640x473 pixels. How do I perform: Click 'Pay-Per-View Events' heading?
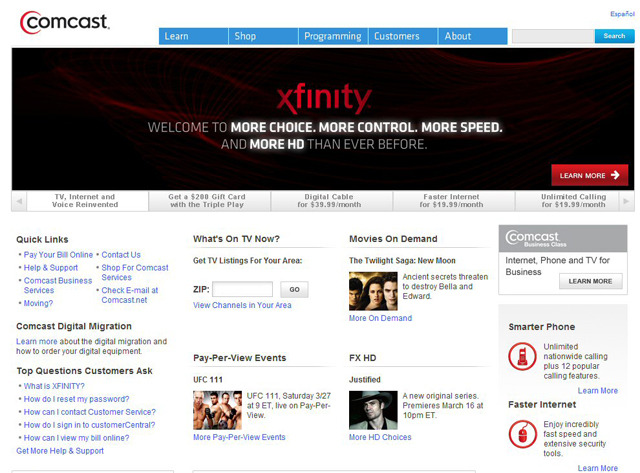240,358
